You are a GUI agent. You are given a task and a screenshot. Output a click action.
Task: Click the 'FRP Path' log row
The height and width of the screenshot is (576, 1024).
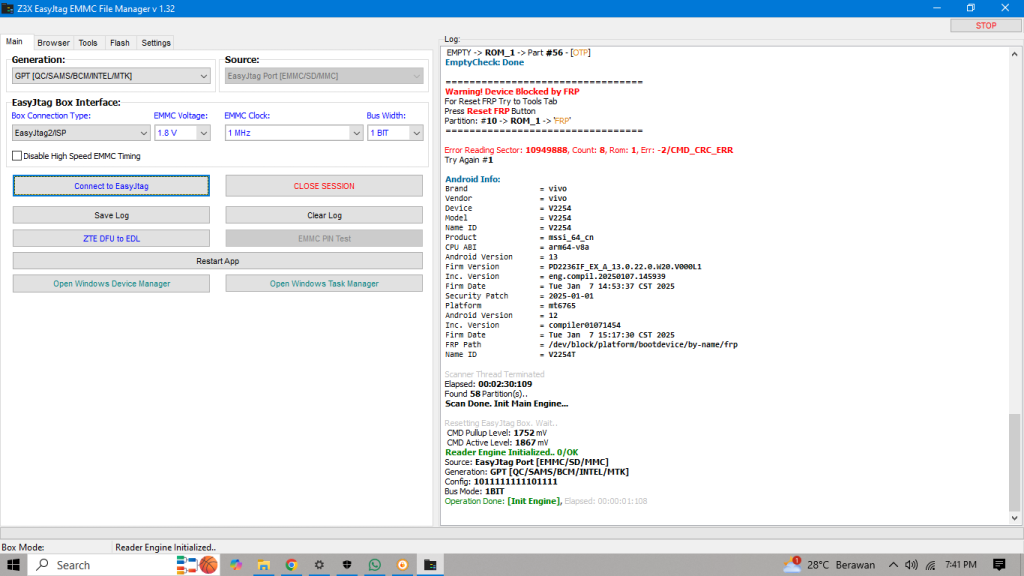tap(591, 345)
